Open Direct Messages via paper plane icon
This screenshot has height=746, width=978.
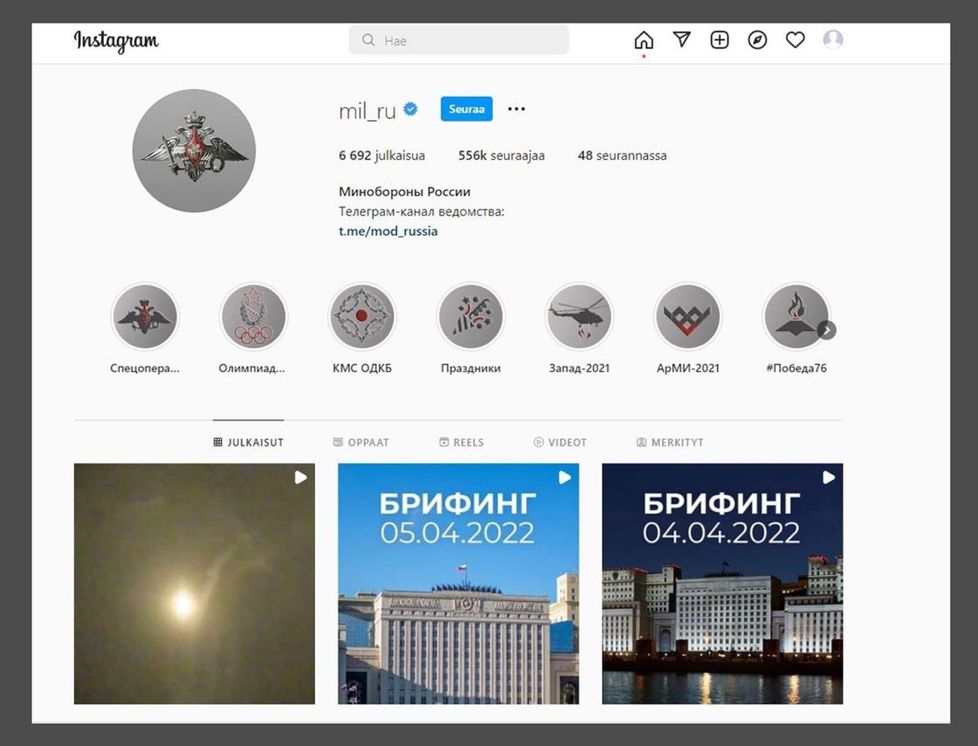681,39
